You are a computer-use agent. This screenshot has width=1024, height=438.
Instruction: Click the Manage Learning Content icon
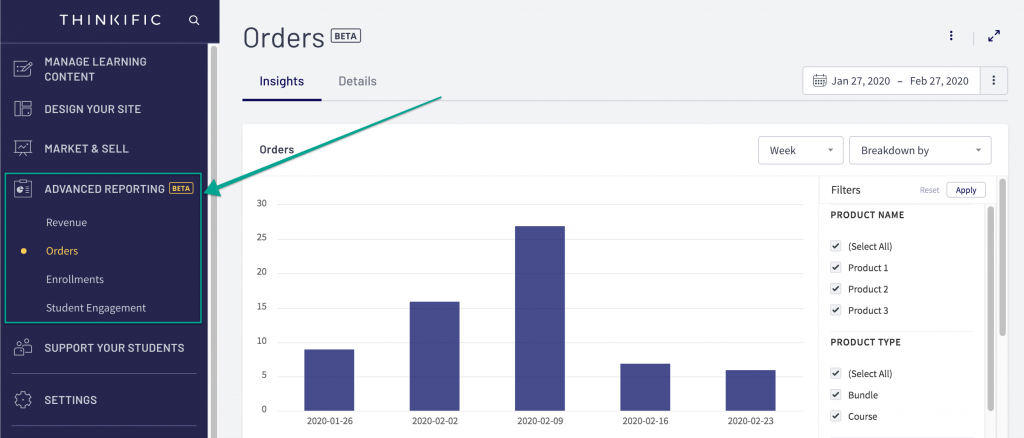(23, 69)
